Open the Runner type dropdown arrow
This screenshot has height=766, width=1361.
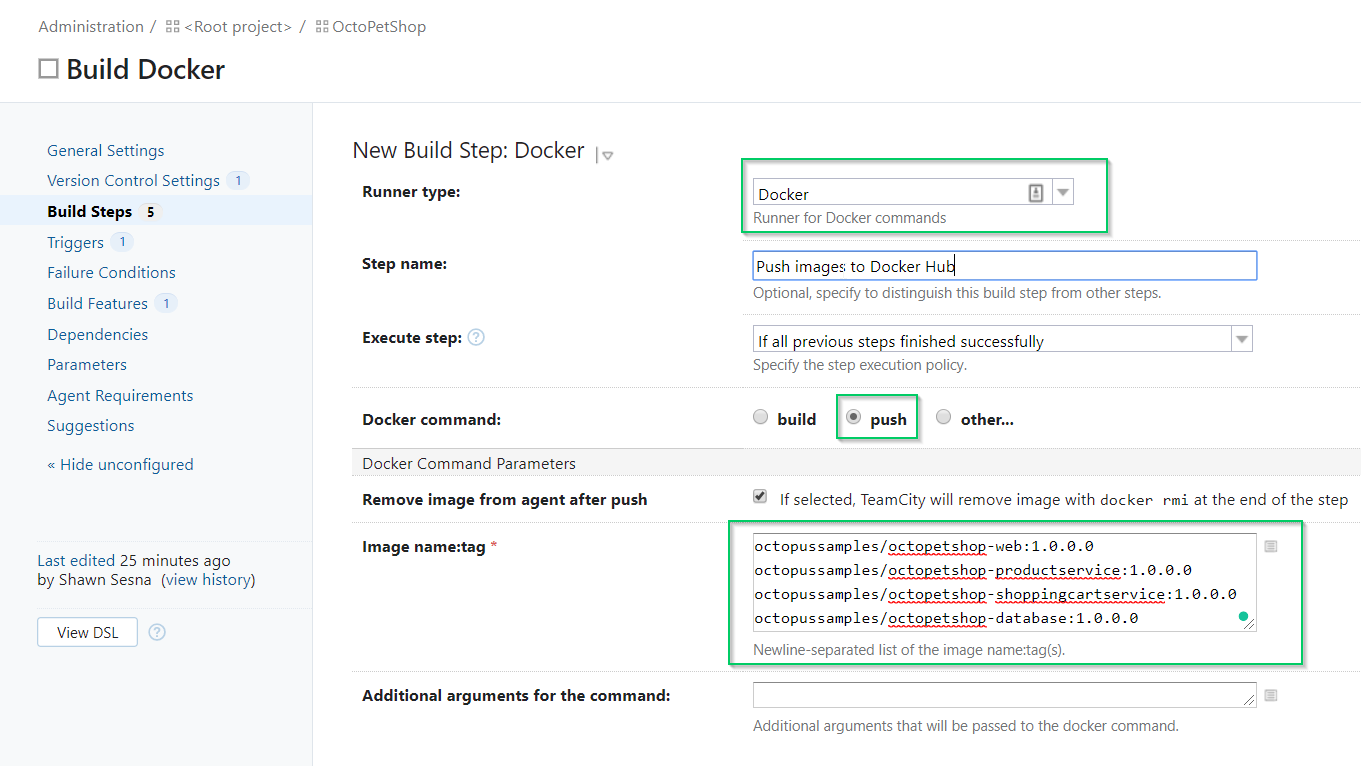click(x=1063, y=193)
